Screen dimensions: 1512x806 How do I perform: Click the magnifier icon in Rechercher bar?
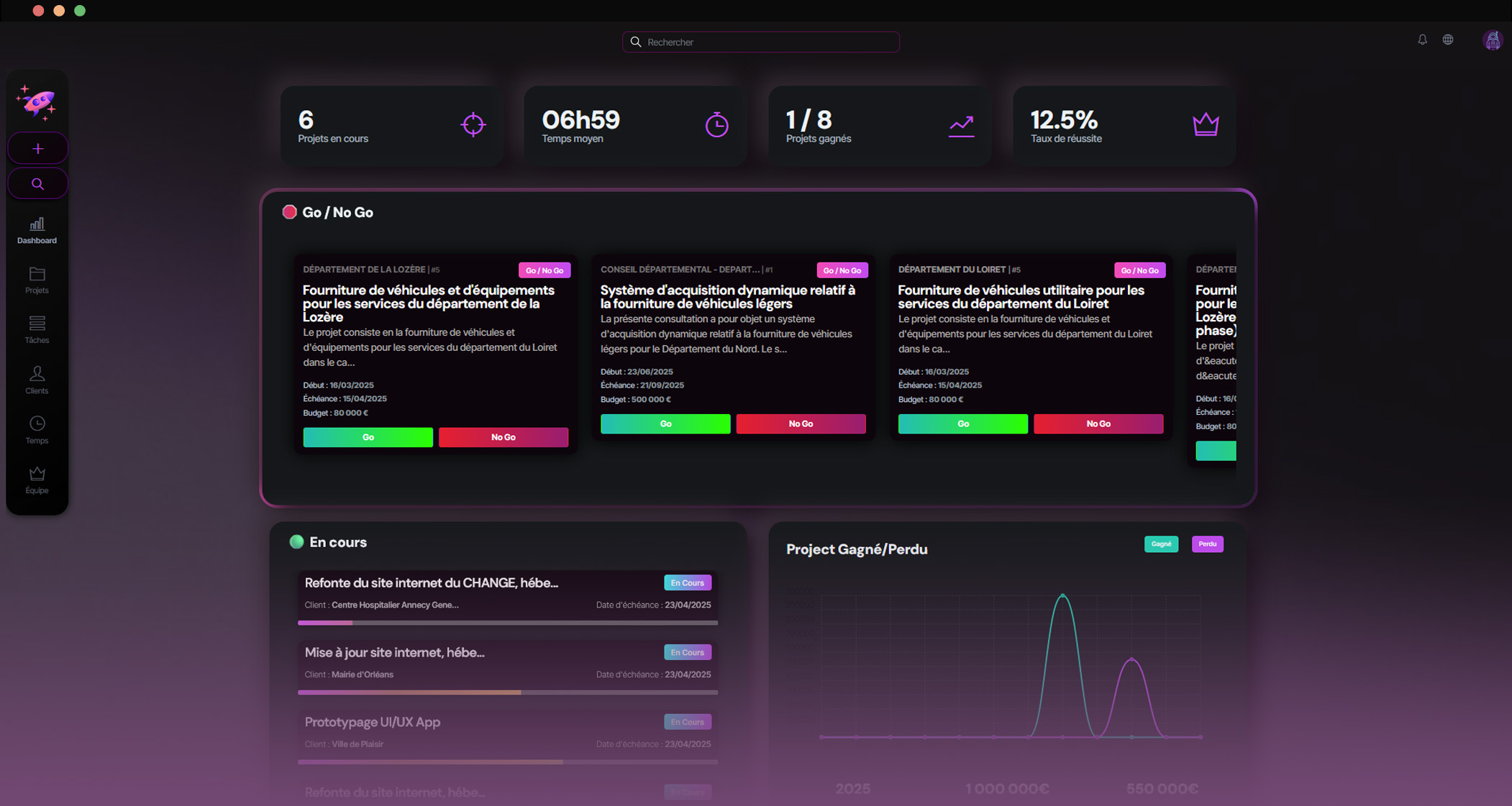[636, 42]
